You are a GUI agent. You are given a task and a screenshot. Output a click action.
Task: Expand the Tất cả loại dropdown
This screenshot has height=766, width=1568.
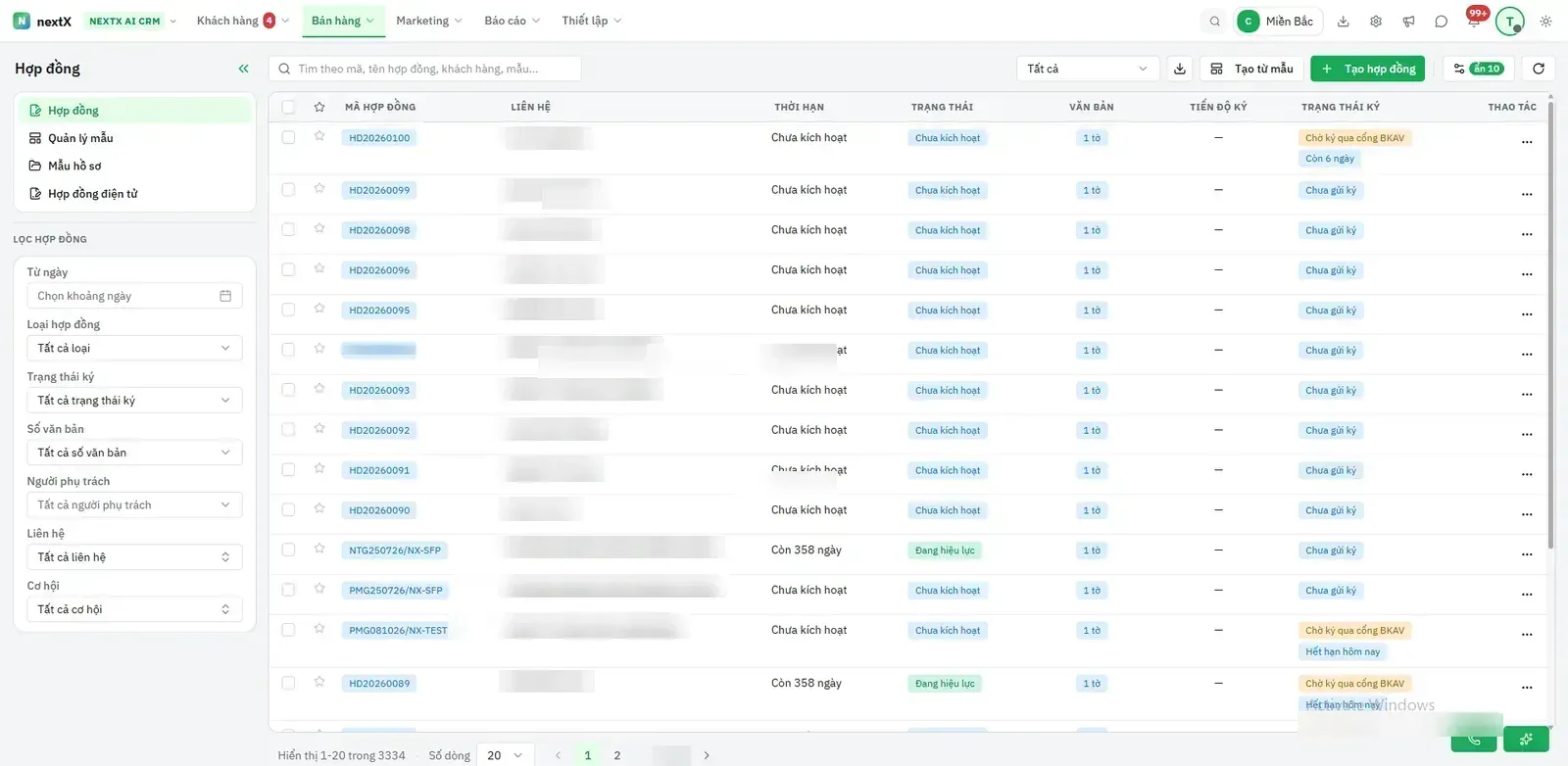[134, 348]
